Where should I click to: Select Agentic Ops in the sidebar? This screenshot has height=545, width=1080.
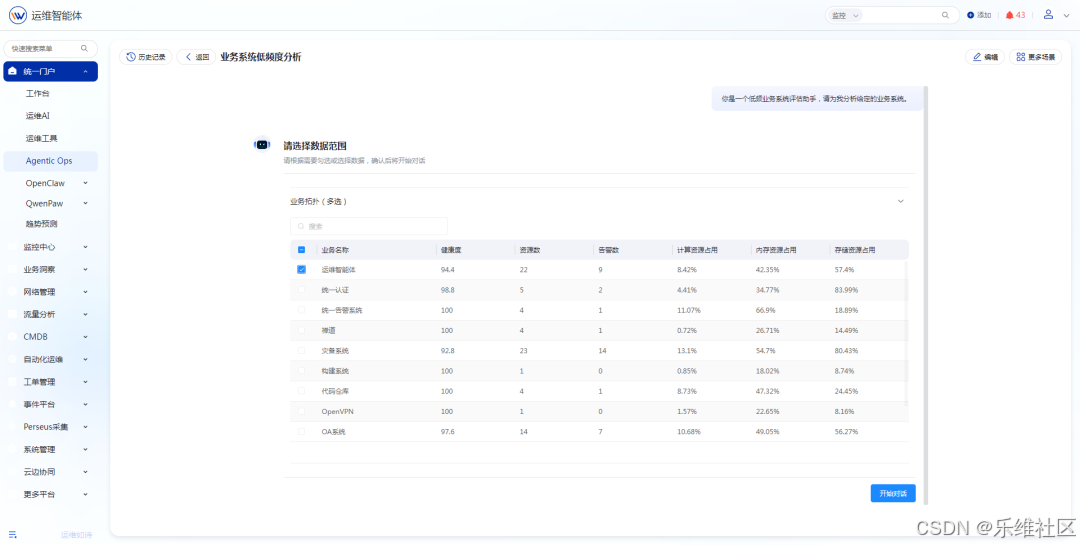(x=50, y=161)
